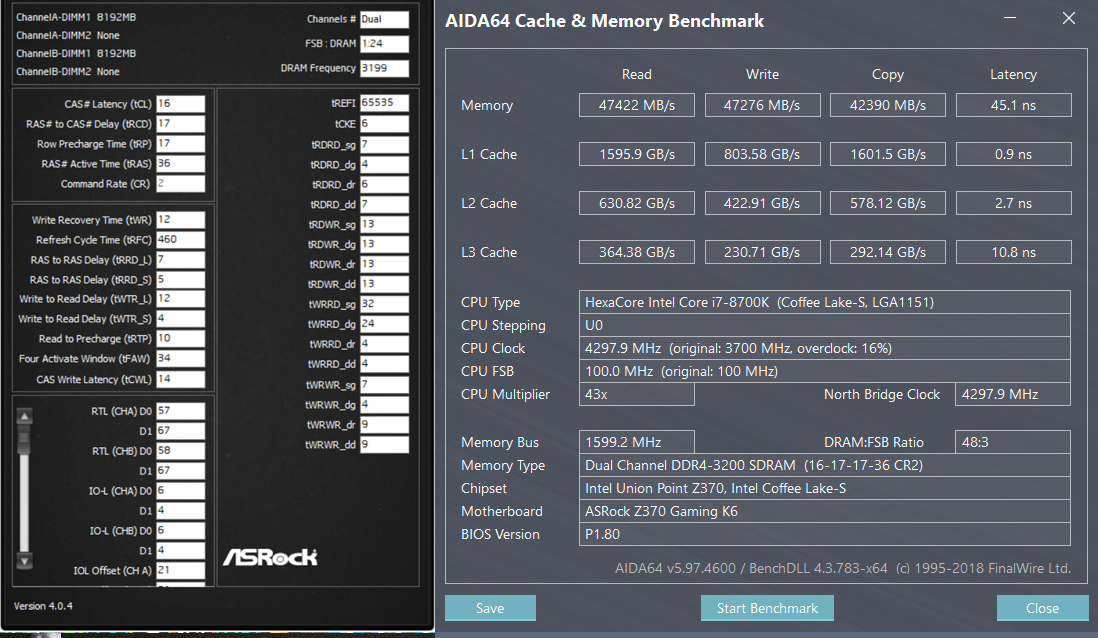This screenshot has width=1098, height=638.
Task: Click the ASRock logo
Action: click(x=270, y=557)
